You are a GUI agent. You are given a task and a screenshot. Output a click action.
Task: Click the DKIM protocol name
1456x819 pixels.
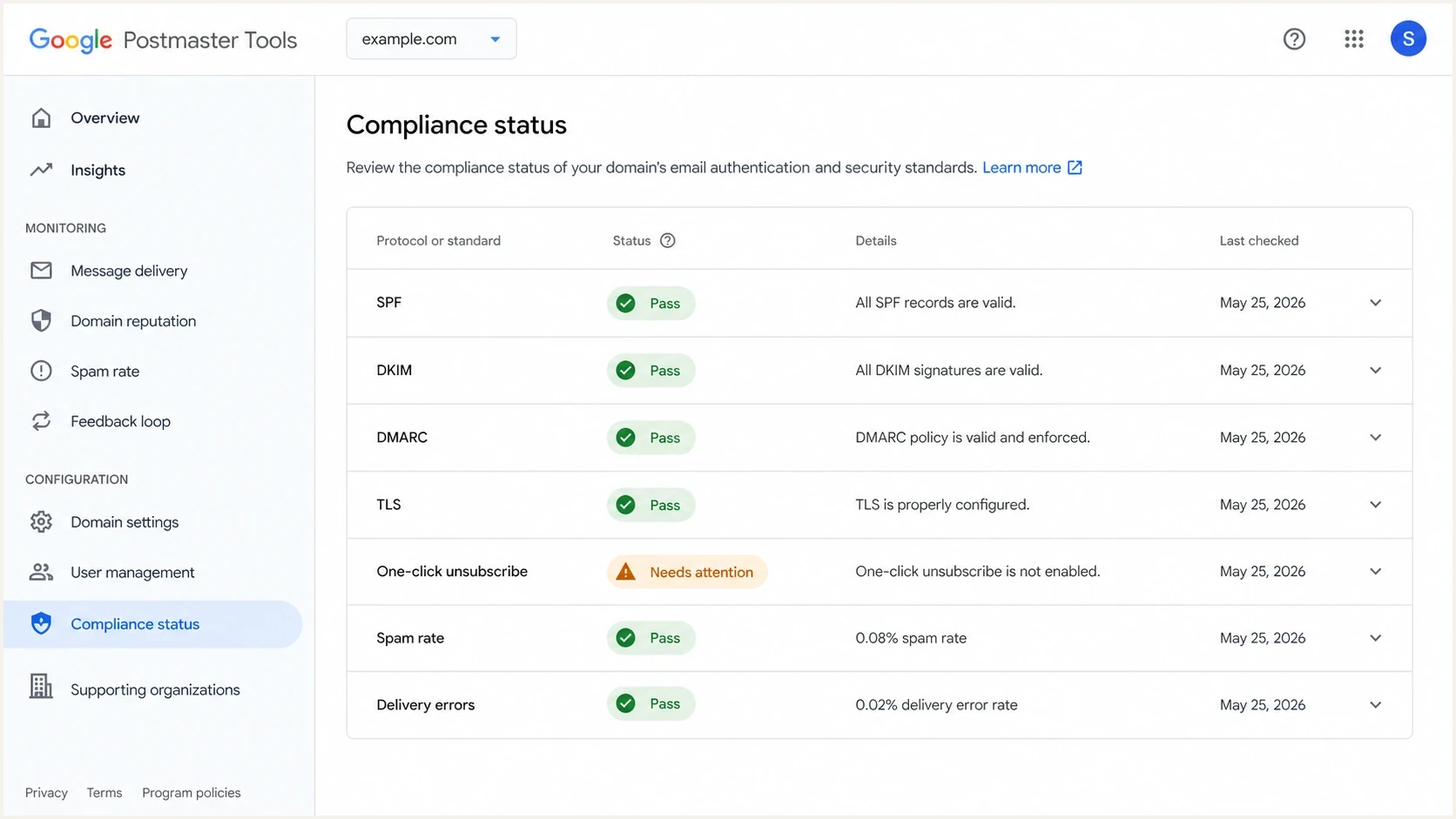(x=394, y=370)
